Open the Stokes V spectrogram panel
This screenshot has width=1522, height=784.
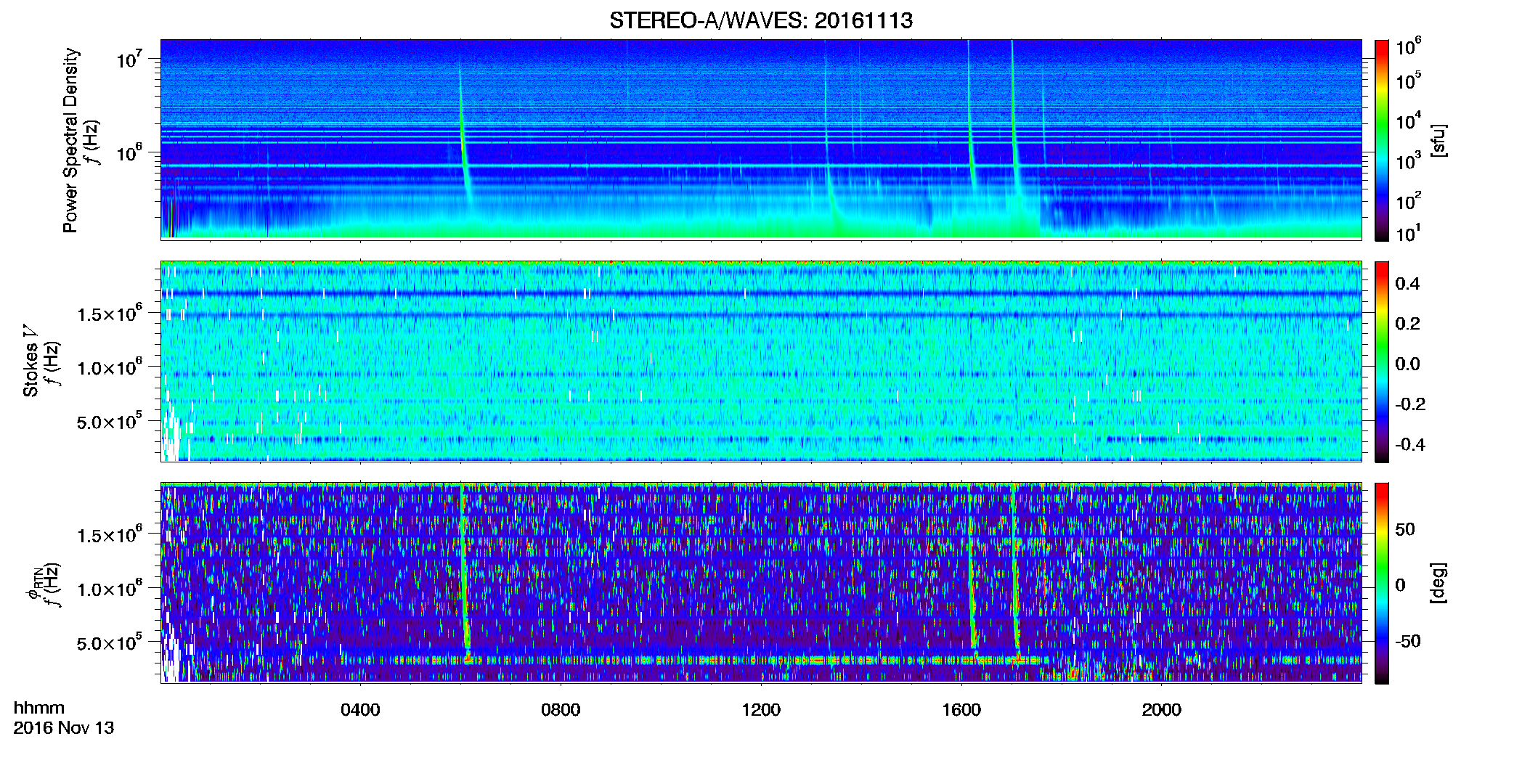click(760, 361)
